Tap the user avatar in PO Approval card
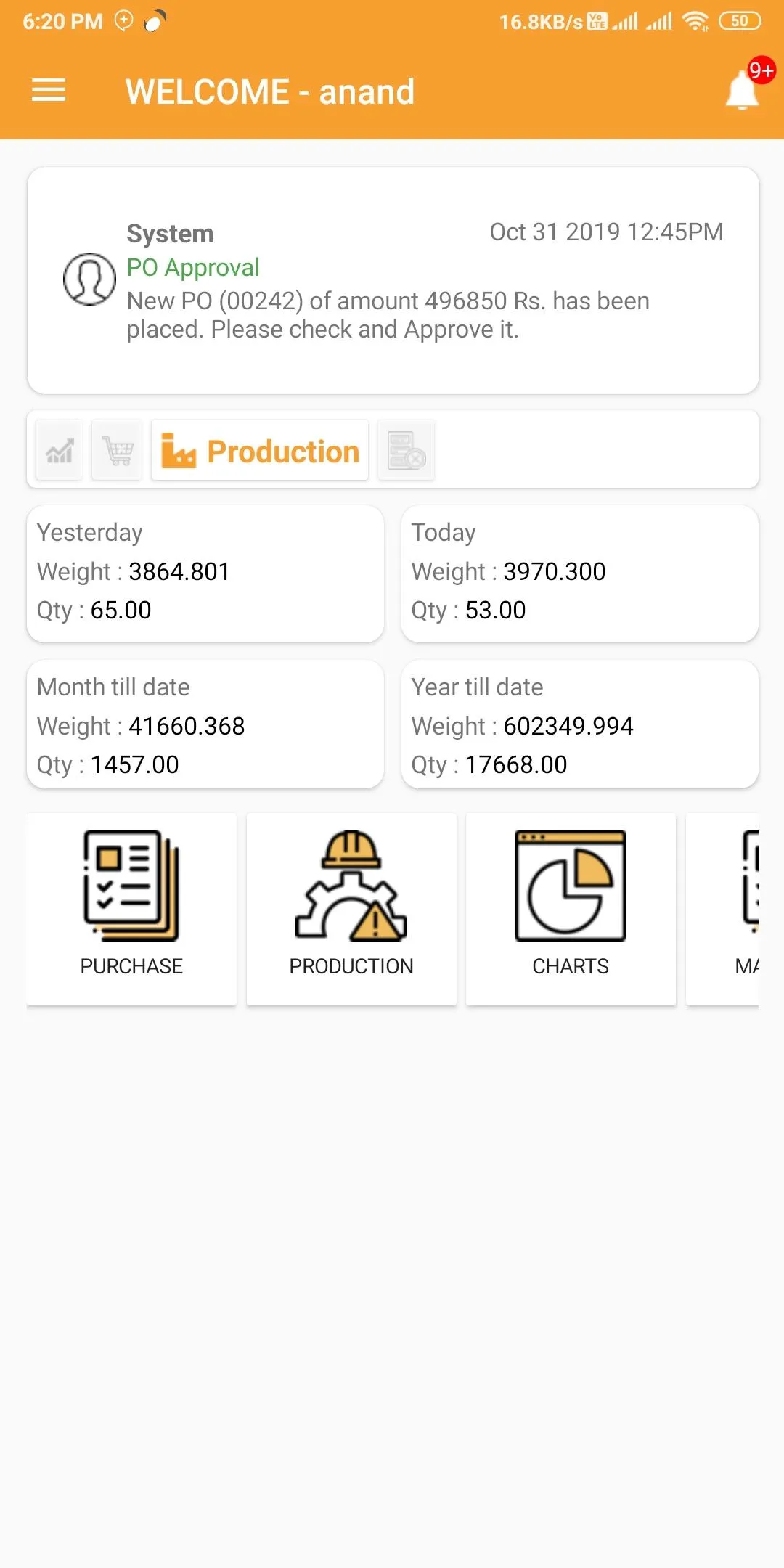 pos(89,279)
